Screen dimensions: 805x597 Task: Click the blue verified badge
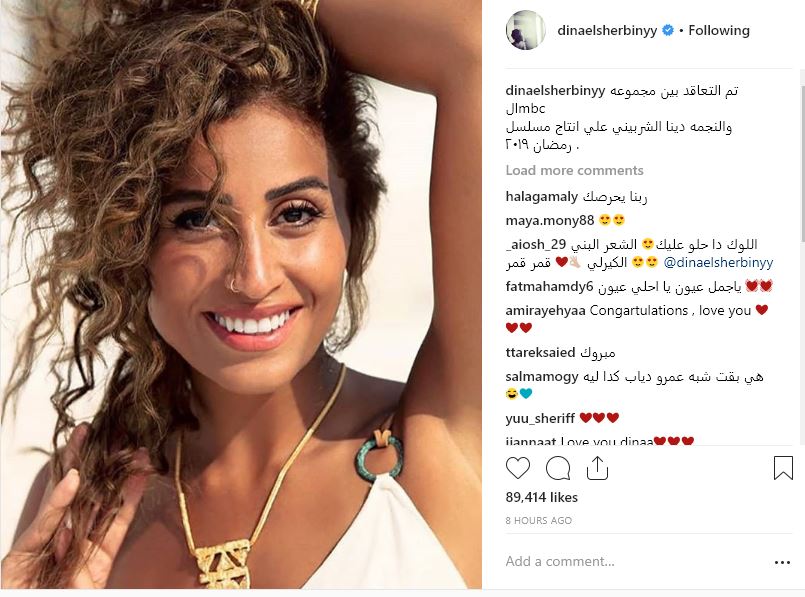[667, 31]
